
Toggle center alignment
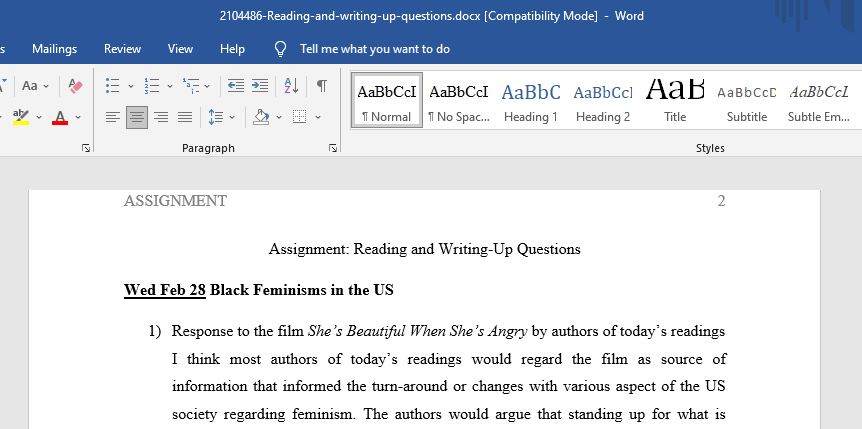[x=137, y=117]
